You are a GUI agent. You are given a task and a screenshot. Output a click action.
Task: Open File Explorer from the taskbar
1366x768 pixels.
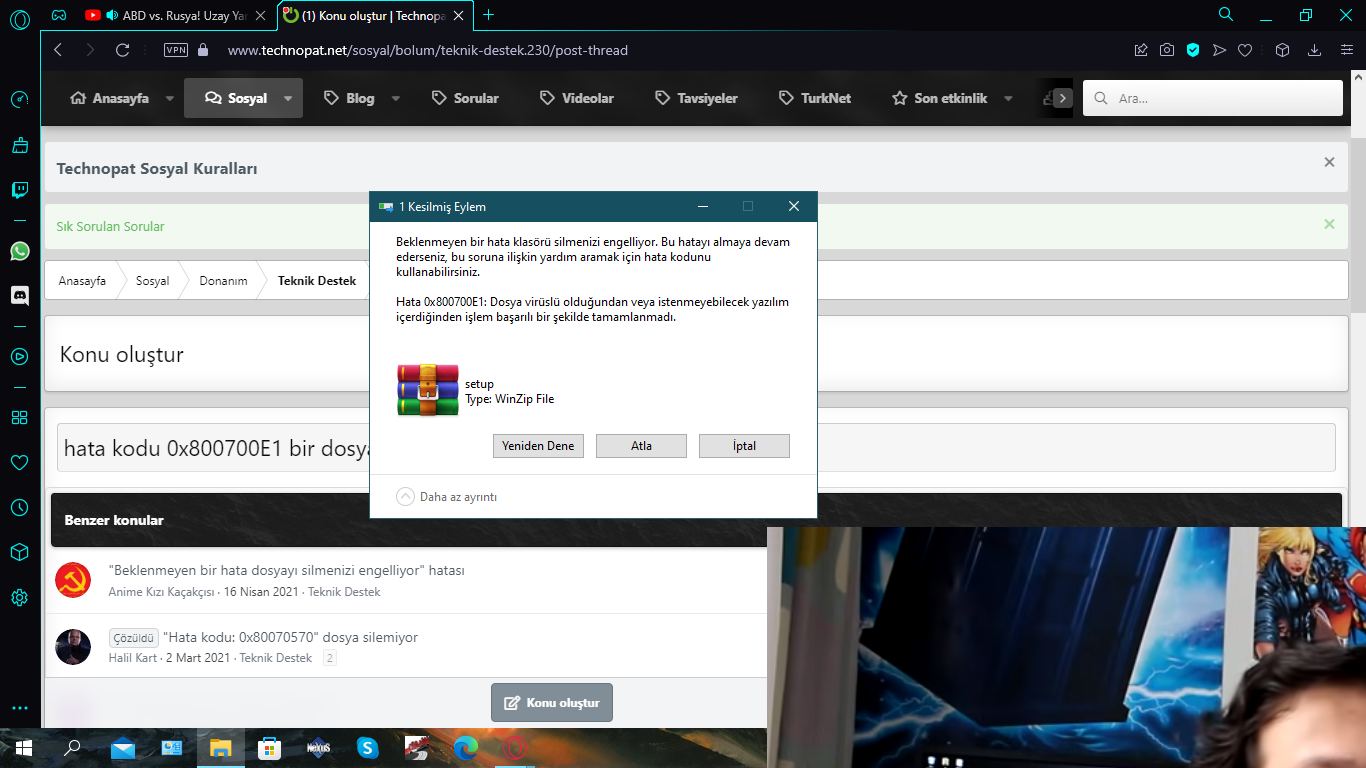pyautogui.click(x=220, y=747)
